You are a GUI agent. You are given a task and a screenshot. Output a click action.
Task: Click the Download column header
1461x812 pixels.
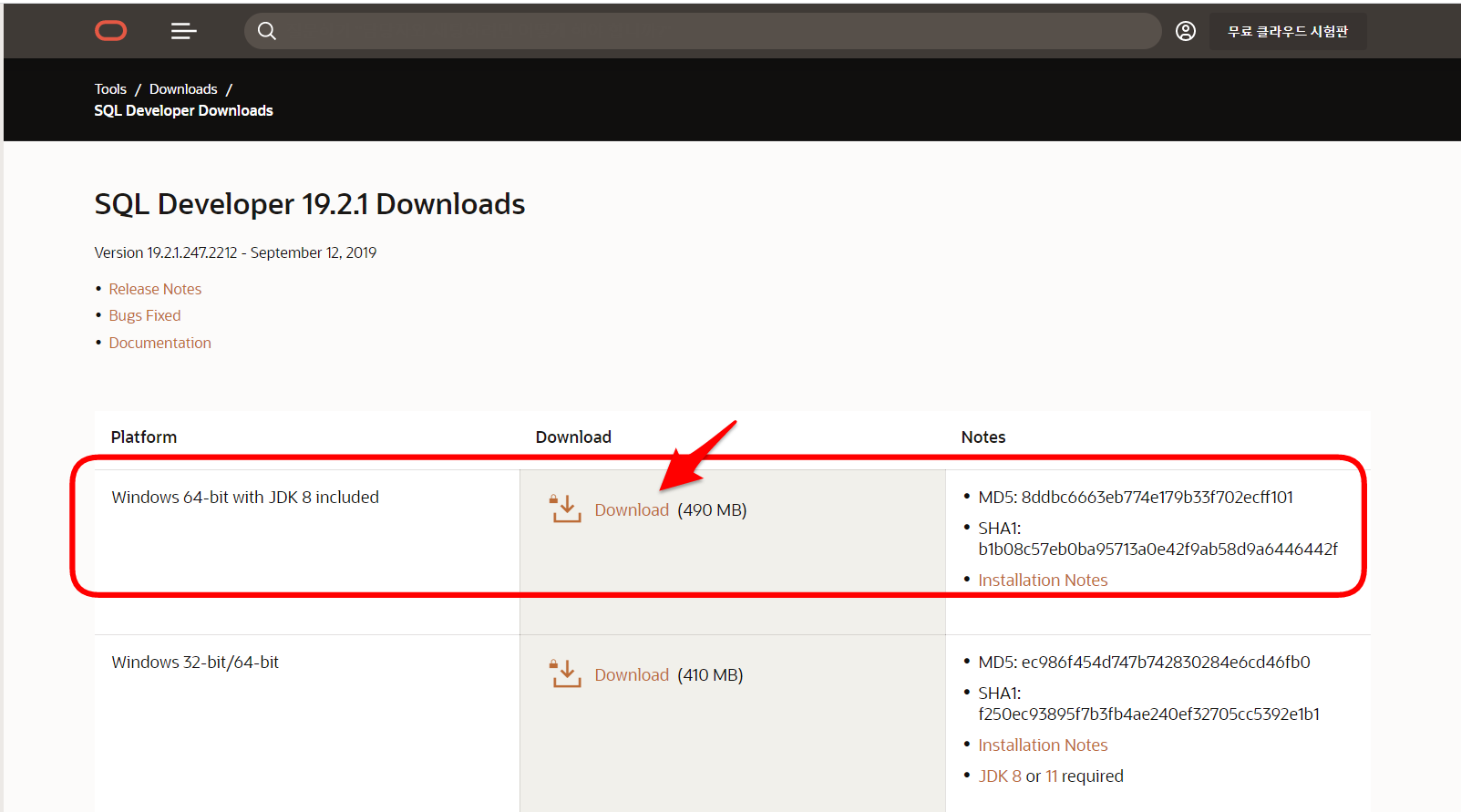pyautogui.click(x=573, y=437)
